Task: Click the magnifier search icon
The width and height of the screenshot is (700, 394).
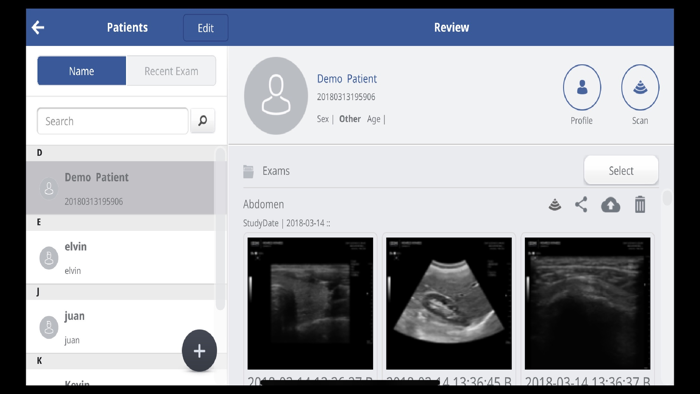Action: coord(203,120)
